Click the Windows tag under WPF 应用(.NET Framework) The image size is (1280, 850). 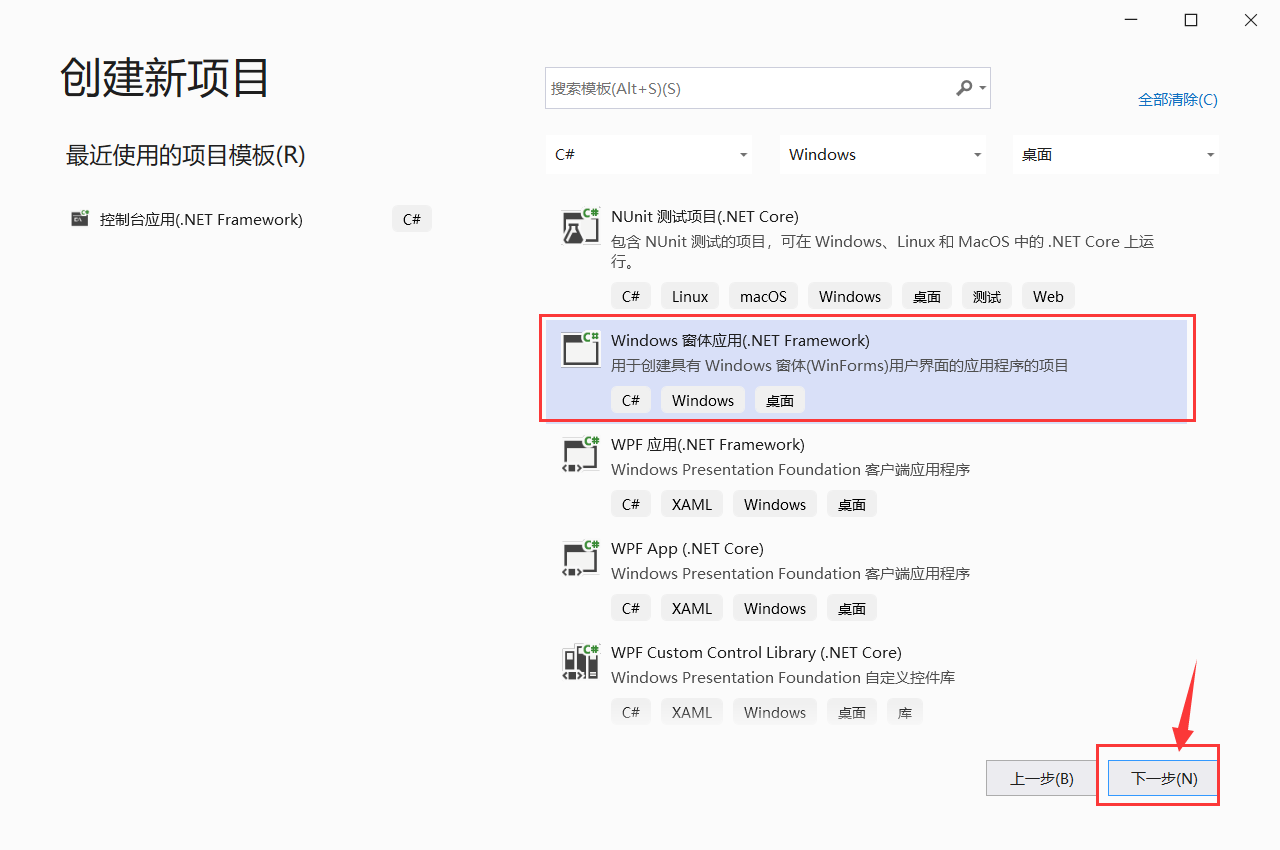[x=775, y=504]
